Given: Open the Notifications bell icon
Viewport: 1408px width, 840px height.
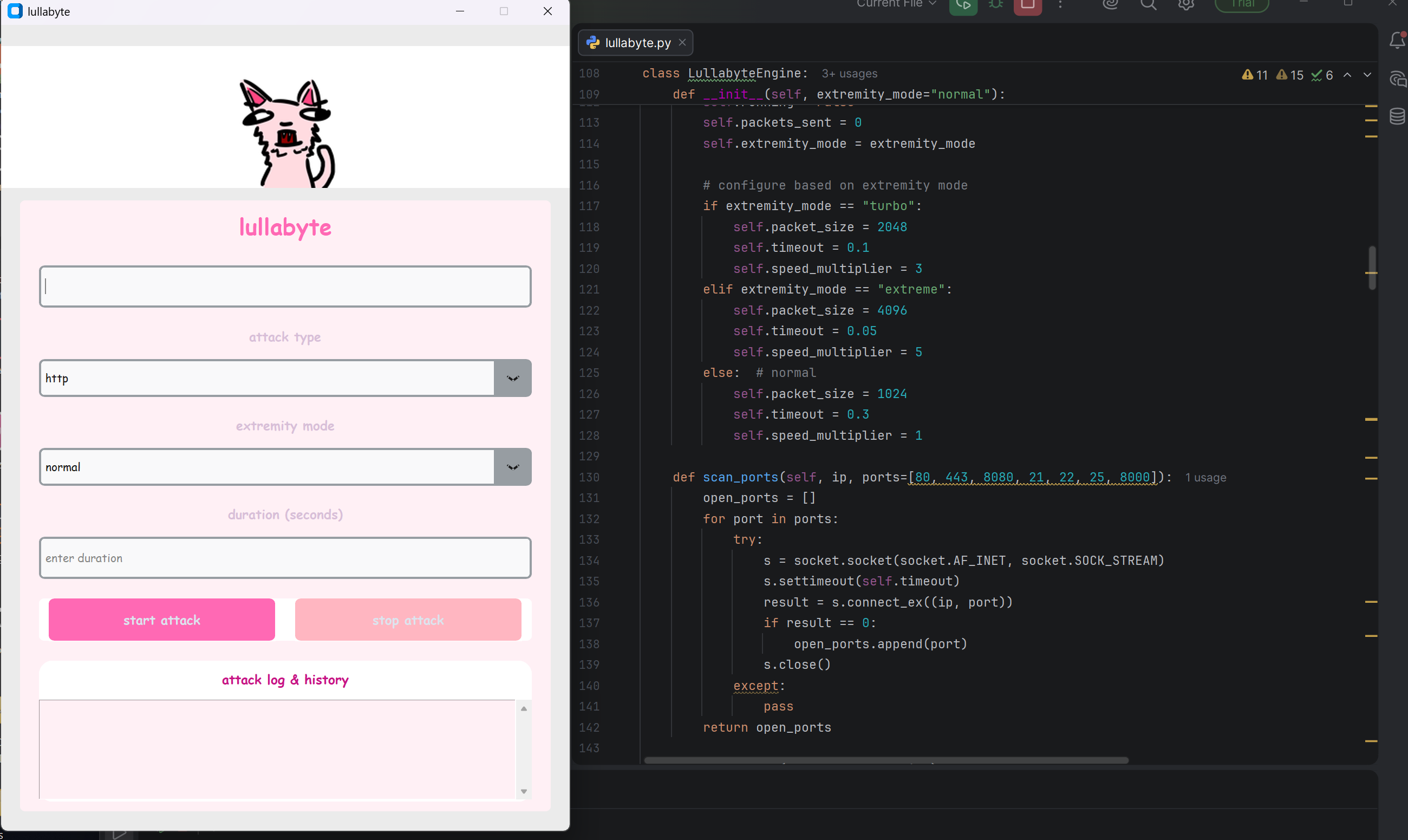Looking at the screenshot, I should point(1397,41).
